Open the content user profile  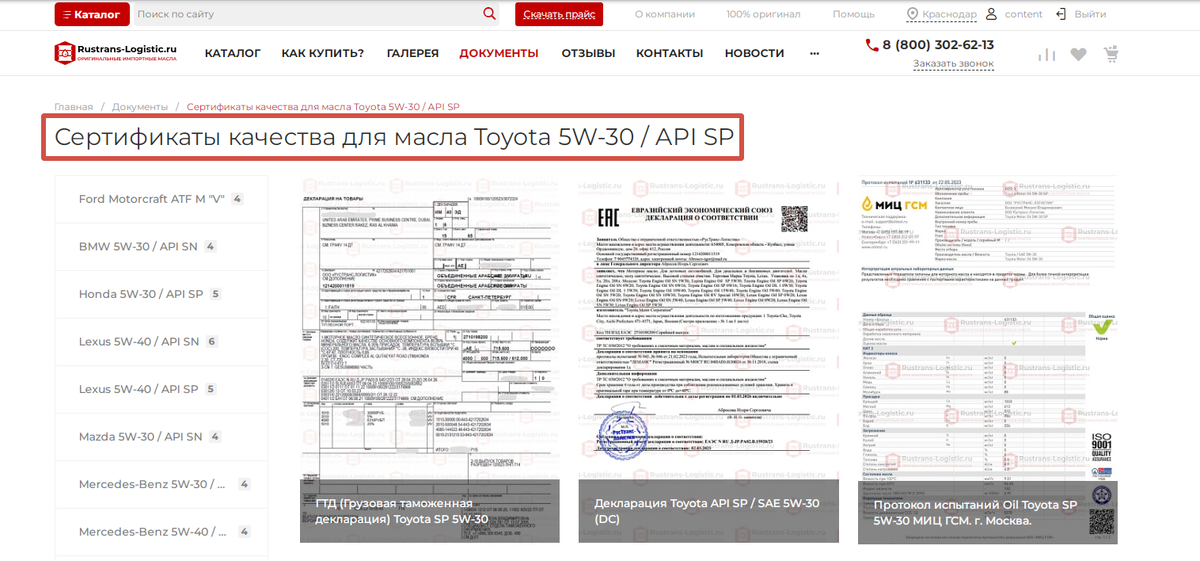pos(1023,14)
